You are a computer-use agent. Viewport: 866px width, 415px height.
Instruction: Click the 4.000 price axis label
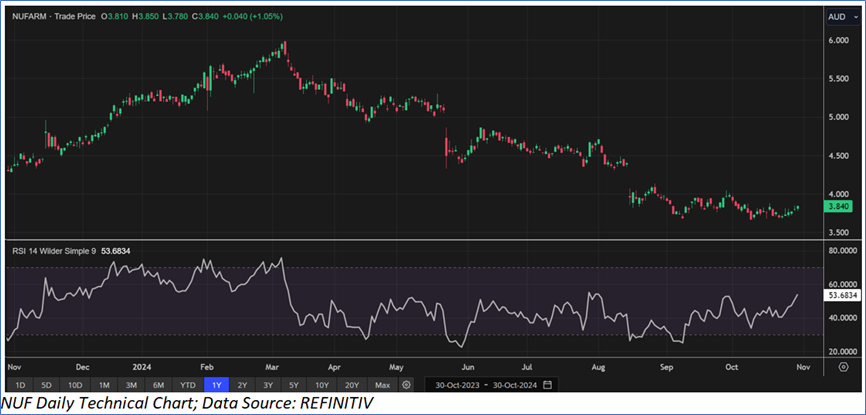(x=836, y=194)
